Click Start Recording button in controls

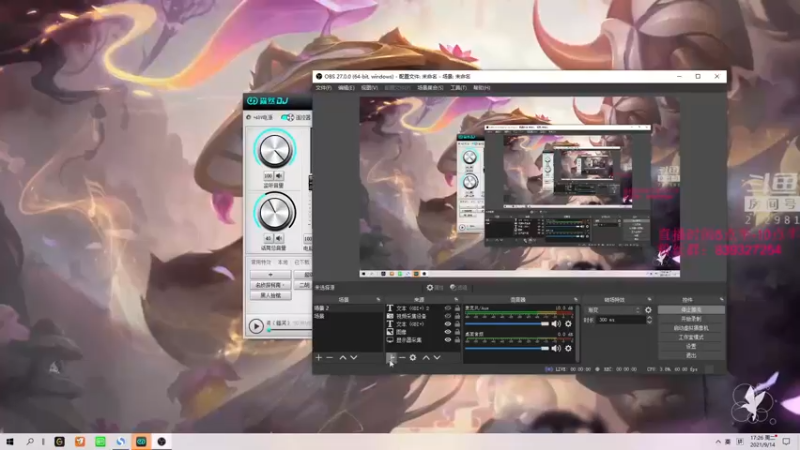tap(691, 319)
